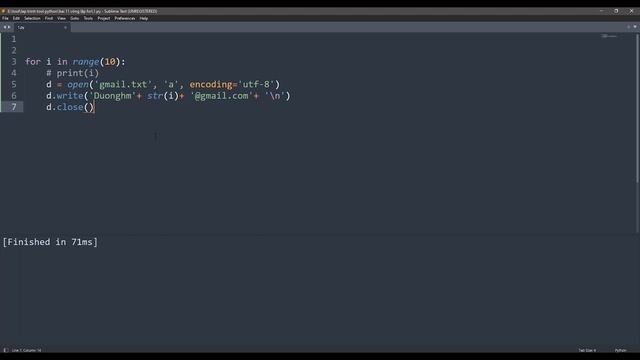This screenshot has height=360, width=640.
Task: Open the Help menu
Action: click(144, 18)
